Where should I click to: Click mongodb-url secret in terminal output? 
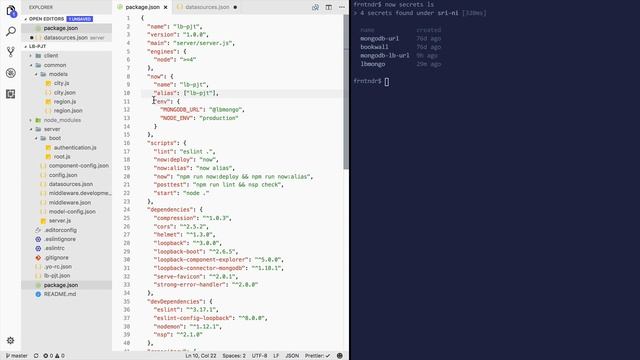380,39
